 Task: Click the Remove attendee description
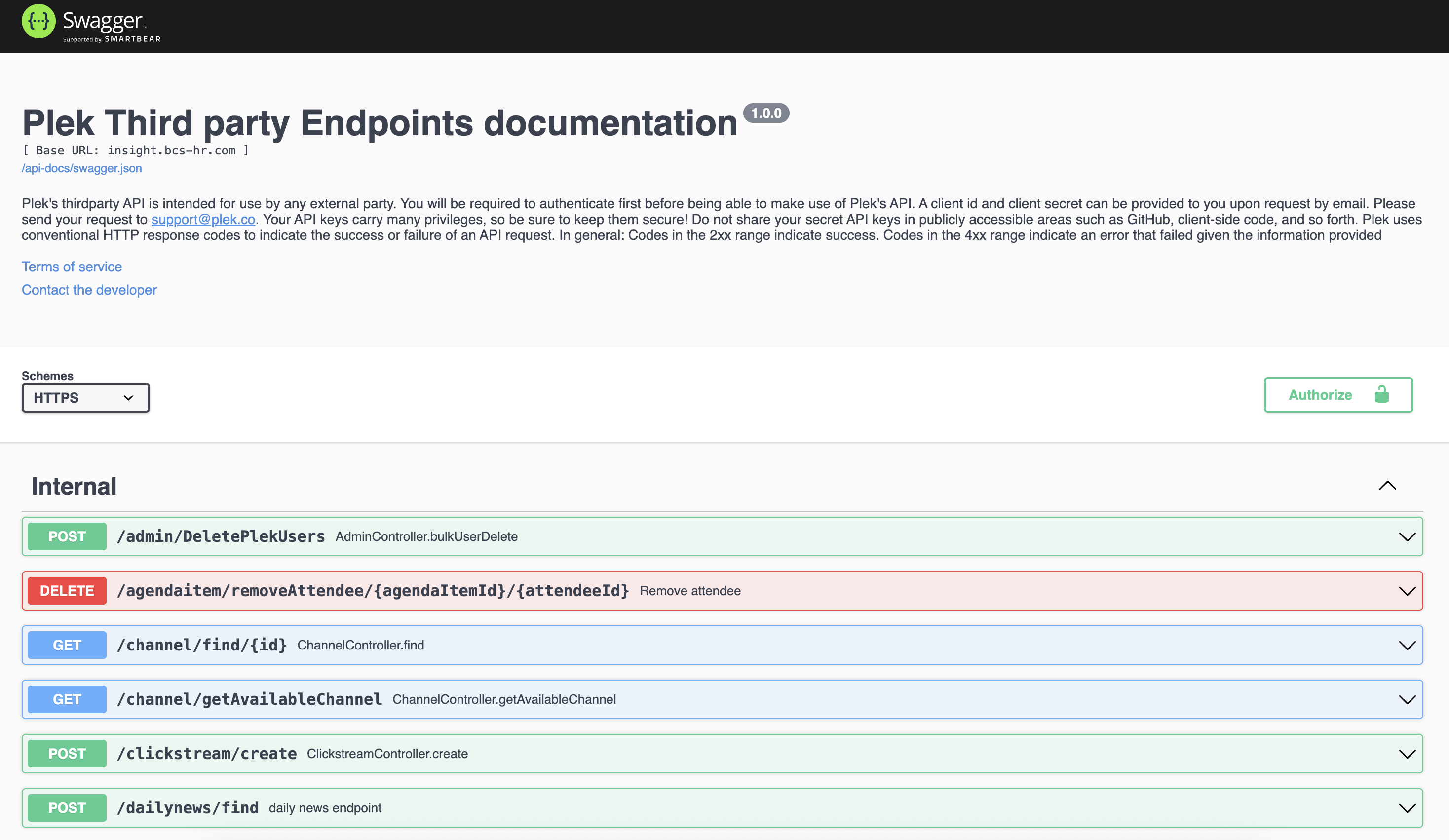click(x=690, y=590)
